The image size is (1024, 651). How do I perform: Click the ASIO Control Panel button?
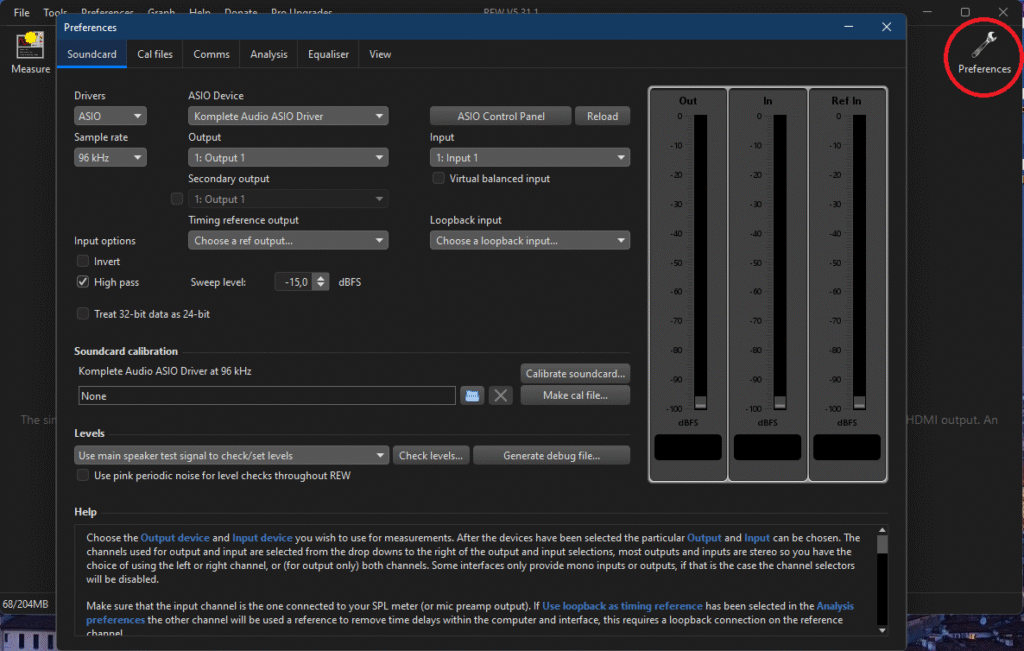(x=500, y=117)
